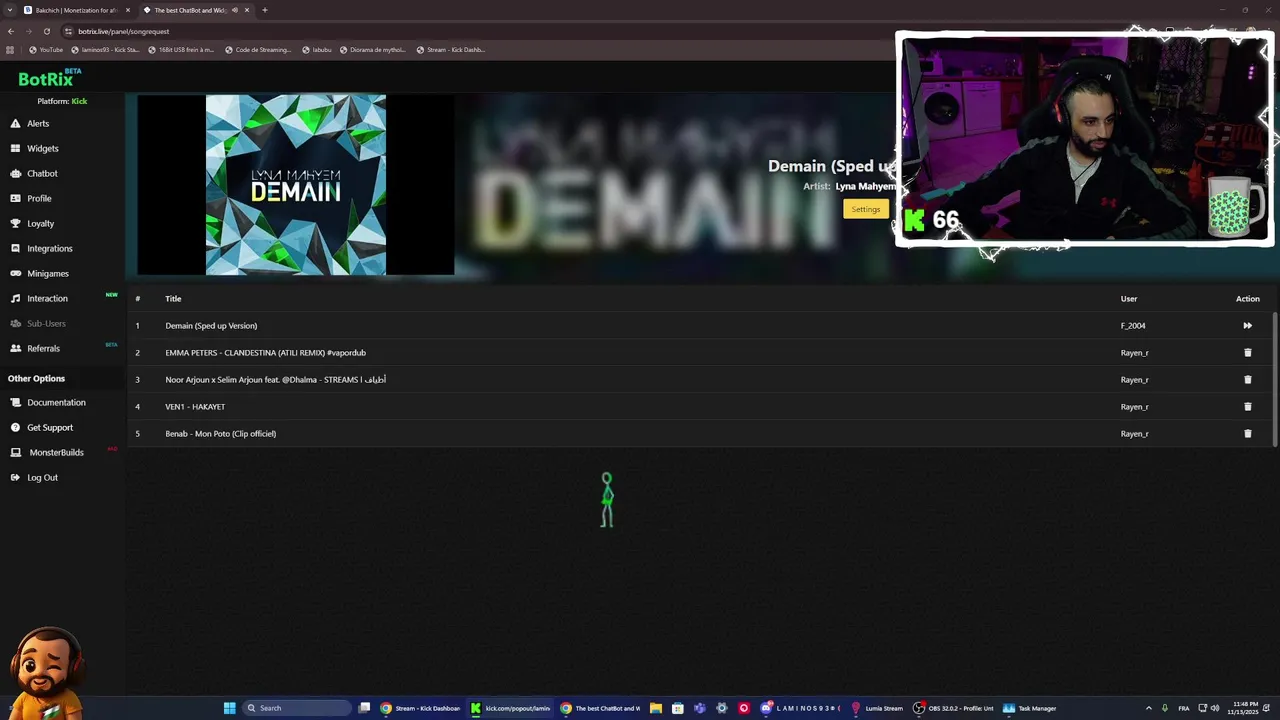Open a new browser tab

265,10
